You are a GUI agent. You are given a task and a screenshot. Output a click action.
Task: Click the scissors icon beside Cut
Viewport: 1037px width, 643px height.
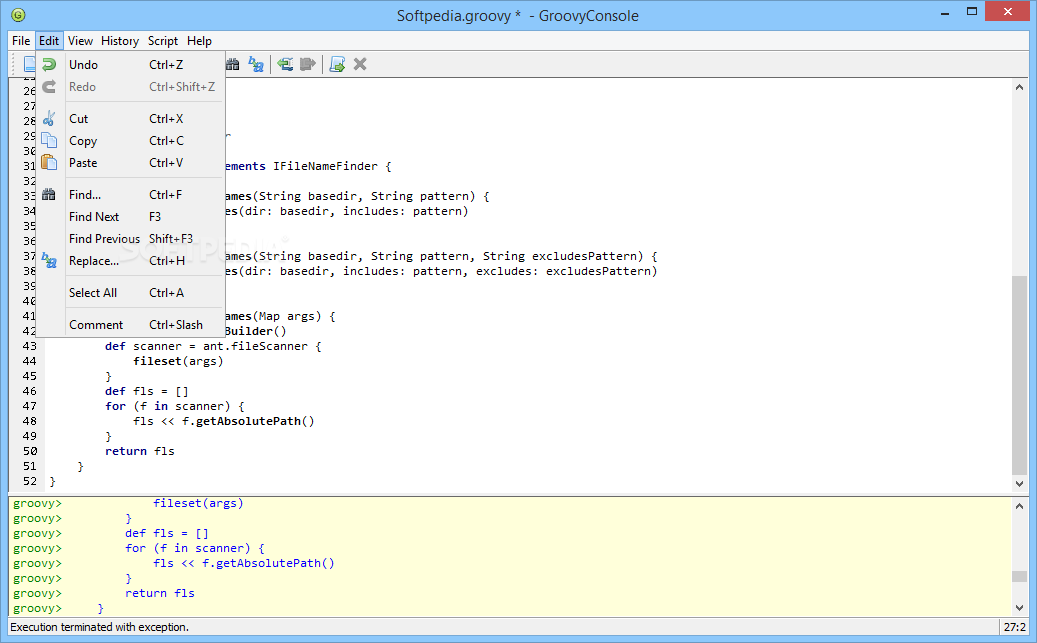pos(49,119)
